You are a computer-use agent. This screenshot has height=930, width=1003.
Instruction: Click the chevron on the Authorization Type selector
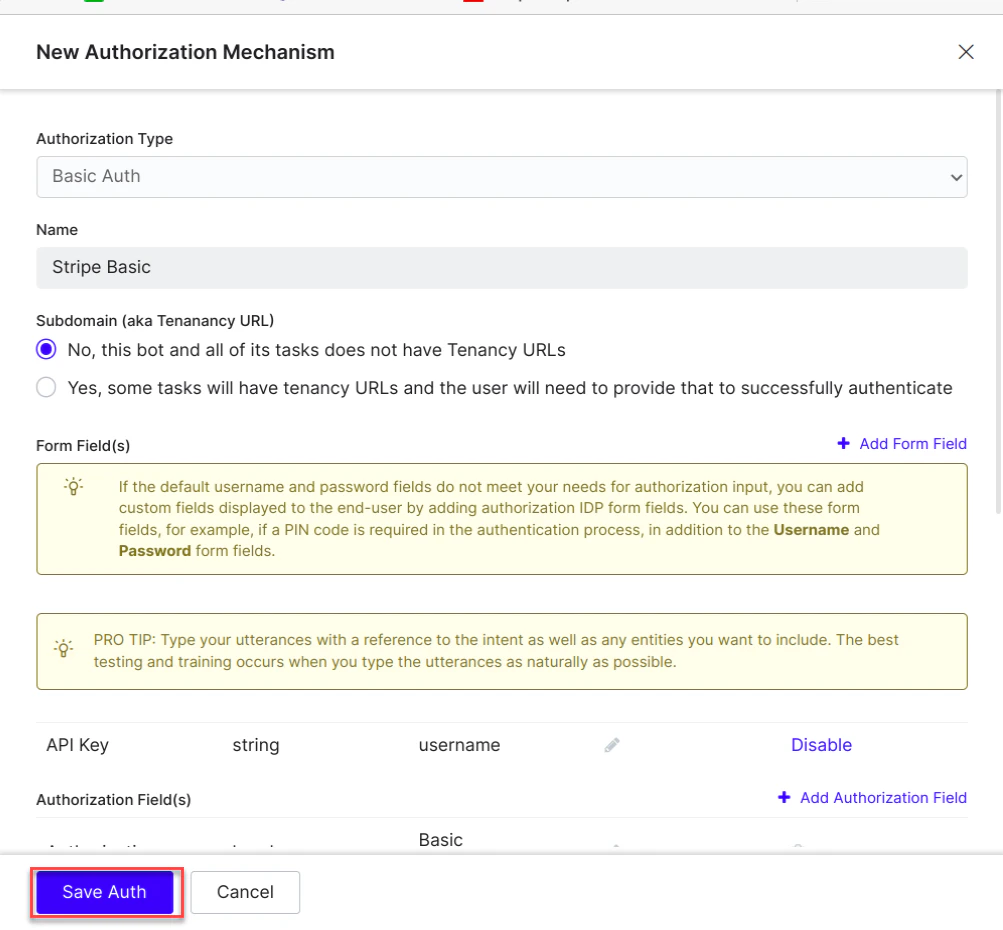(x=955, y=175)
